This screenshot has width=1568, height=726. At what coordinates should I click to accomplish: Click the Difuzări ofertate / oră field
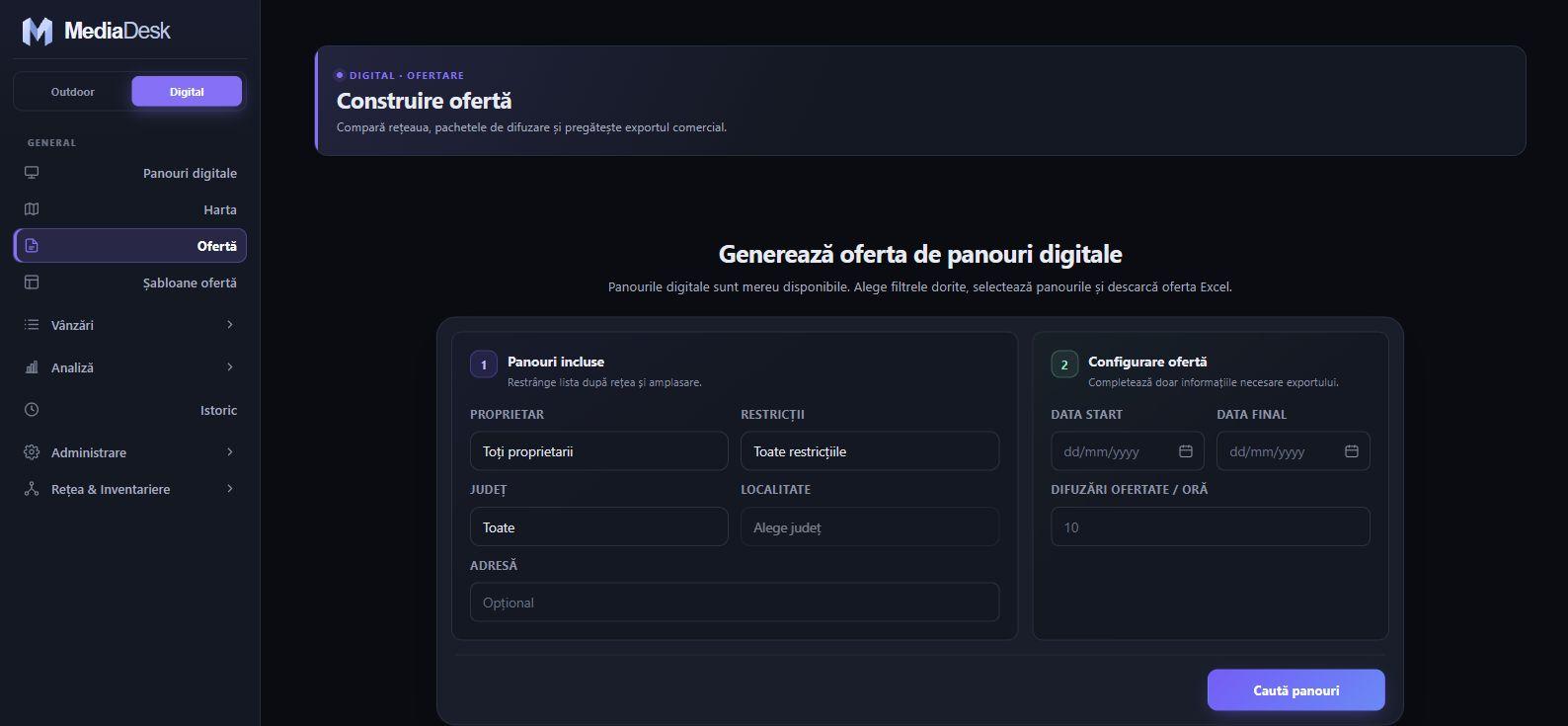(1211, 527)
